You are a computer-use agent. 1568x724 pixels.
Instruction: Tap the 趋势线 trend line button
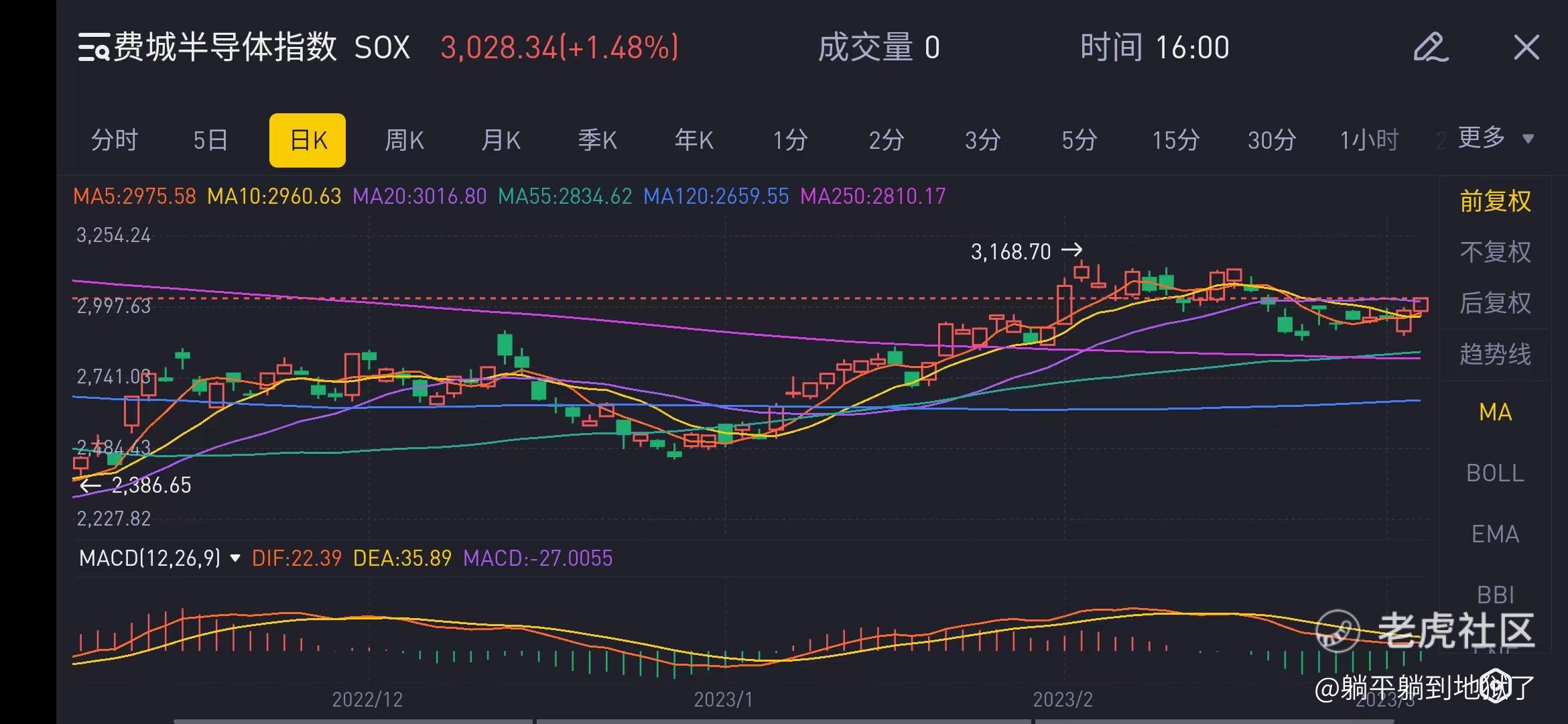coord(1495,354)
